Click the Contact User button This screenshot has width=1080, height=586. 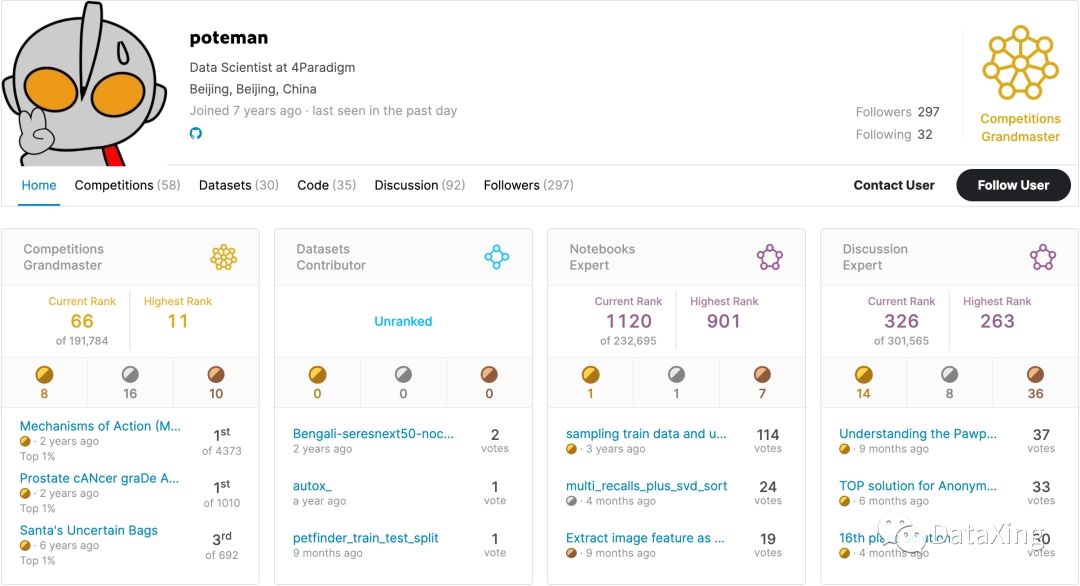pyautogui.click(x=894, y=185)
